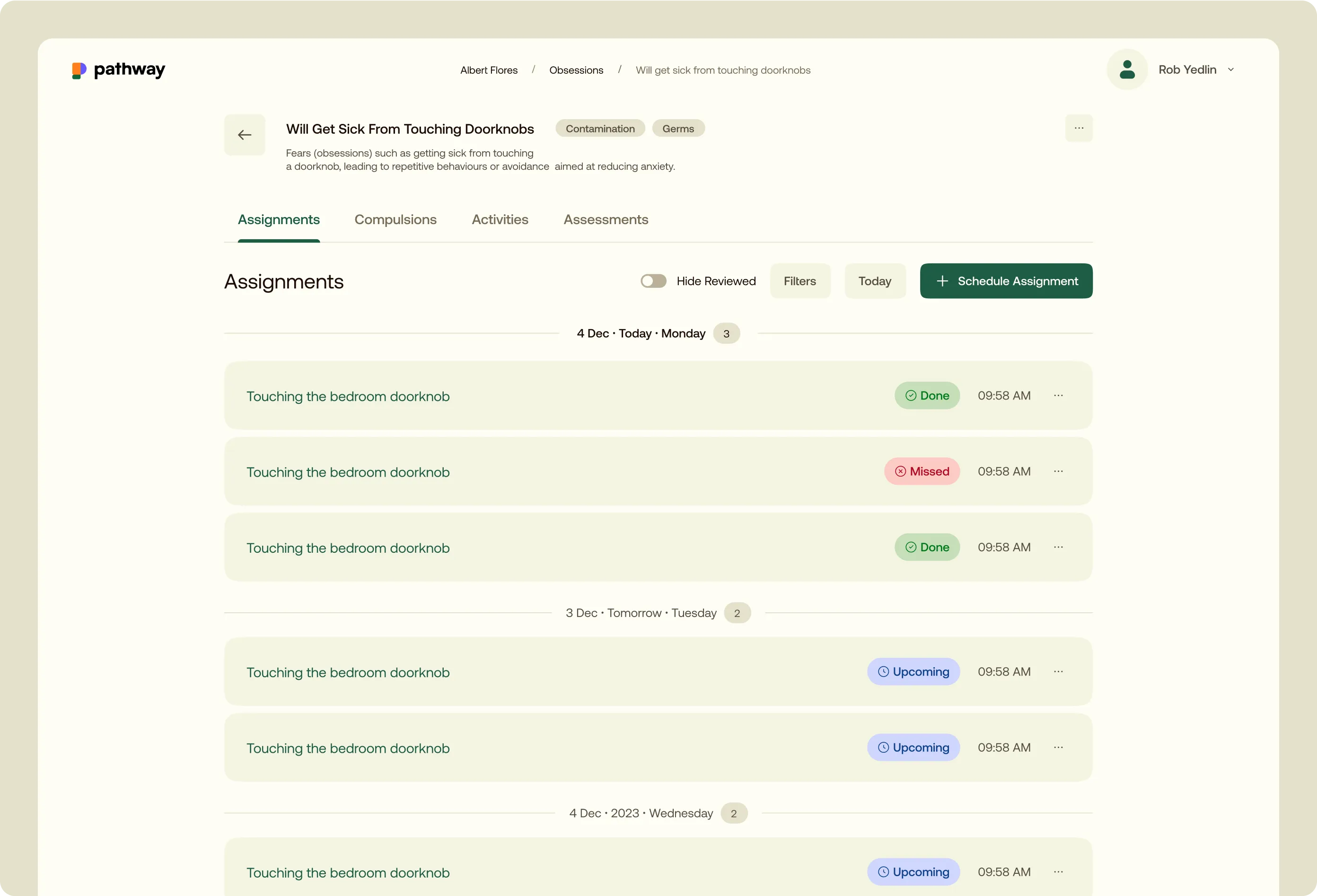The width and height of the screenshot is (1317, 896).
Task: Click the back arrow icon
Action: point(244,135)
